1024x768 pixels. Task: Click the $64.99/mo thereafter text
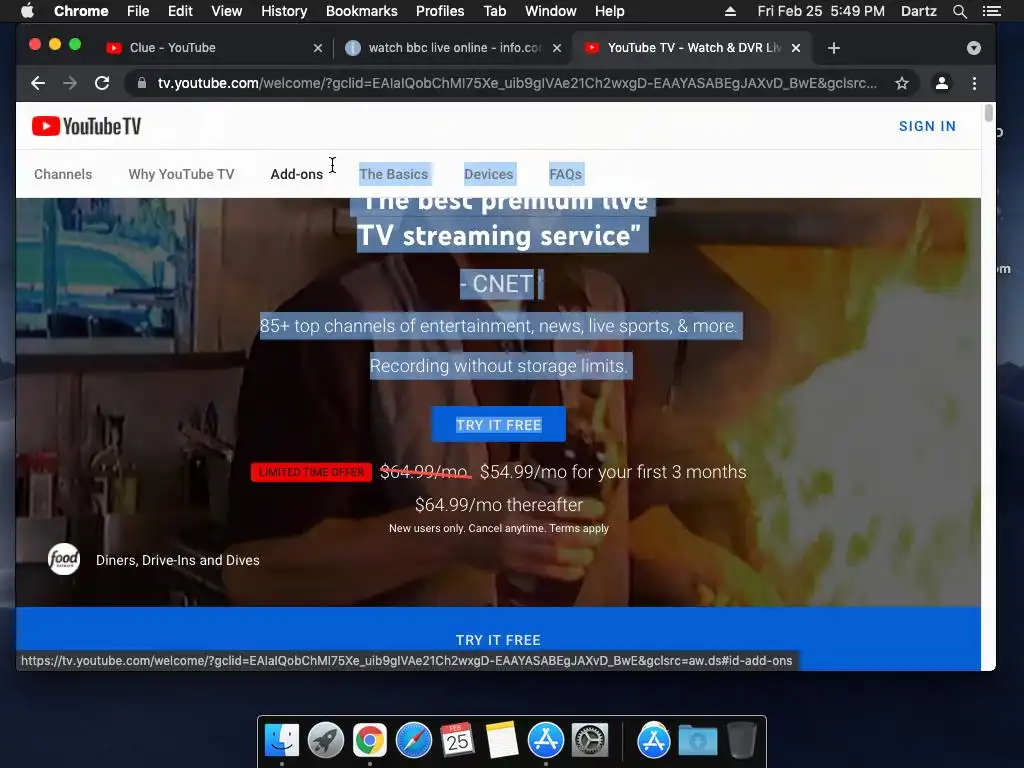(x=499, y=505)
